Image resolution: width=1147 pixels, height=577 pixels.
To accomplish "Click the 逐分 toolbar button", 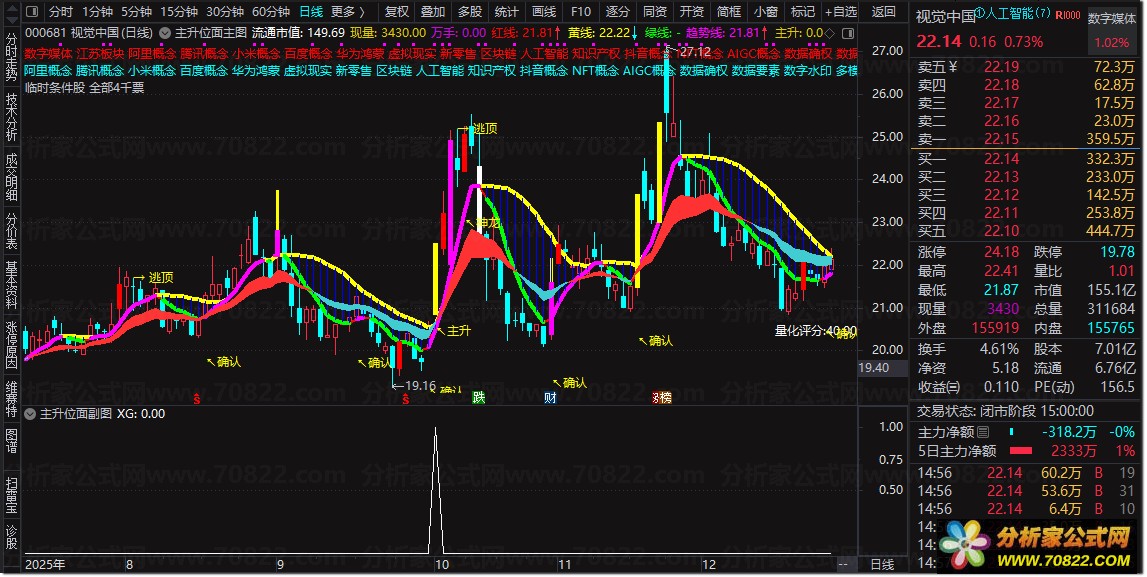I will [x=617, y=12].
